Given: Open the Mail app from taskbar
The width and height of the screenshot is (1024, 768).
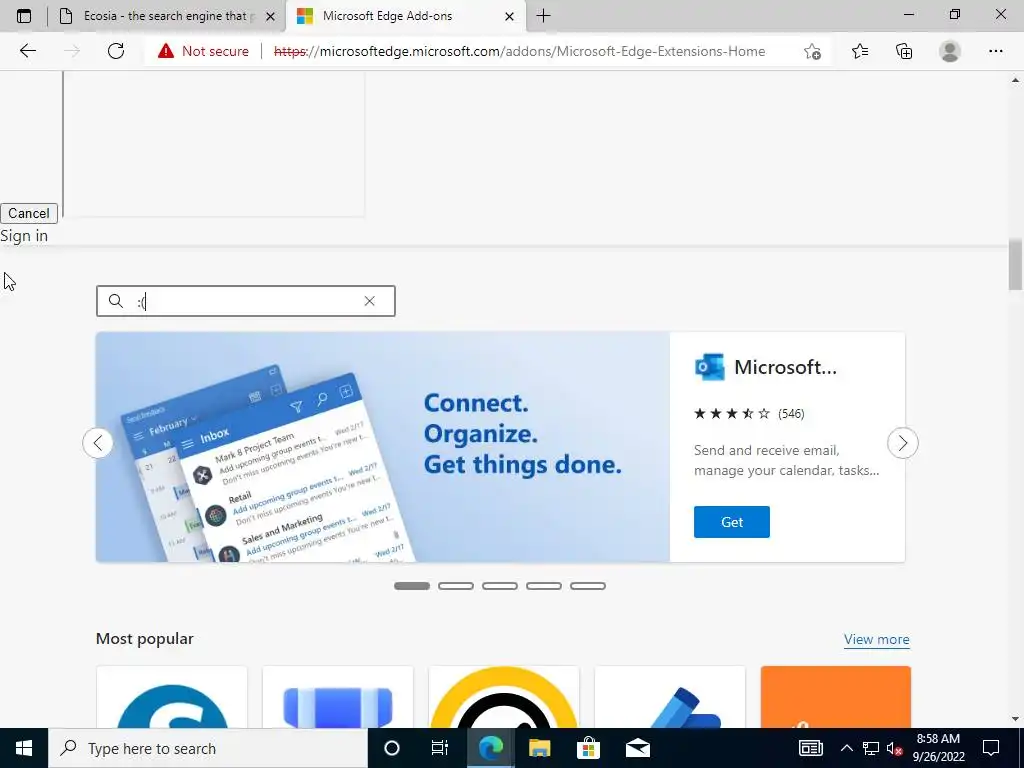Looking at the screenshot, I should [637, 748].
